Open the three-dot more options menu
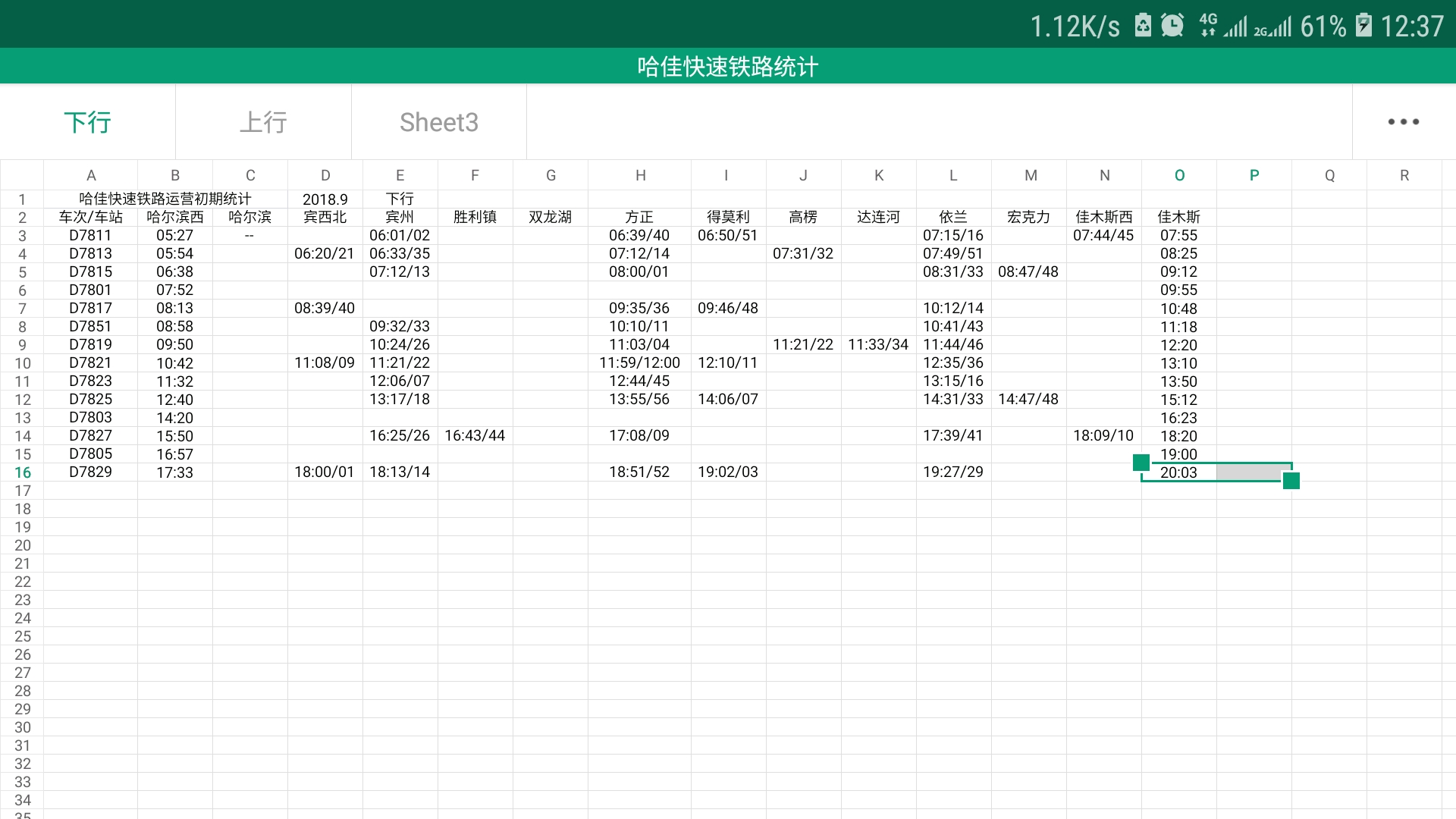This screenshot has height=819, width=1456. [x=1403, y=122]
